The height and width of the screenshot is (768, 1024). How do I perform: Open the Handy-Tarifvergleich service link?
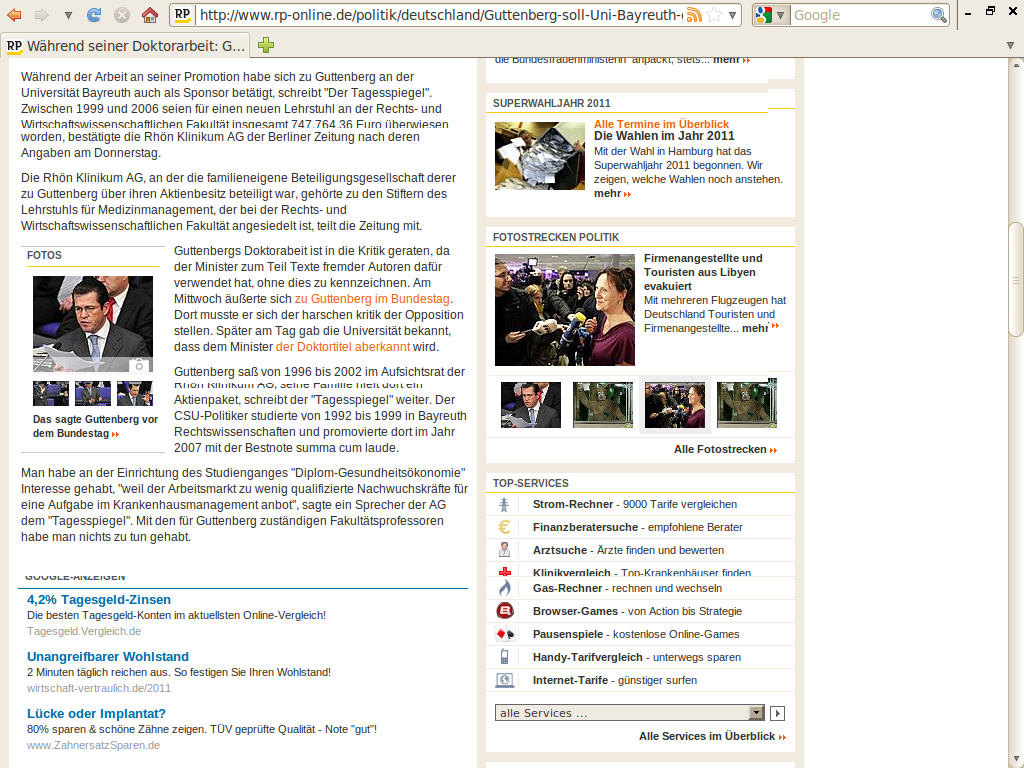coord(637,657)
